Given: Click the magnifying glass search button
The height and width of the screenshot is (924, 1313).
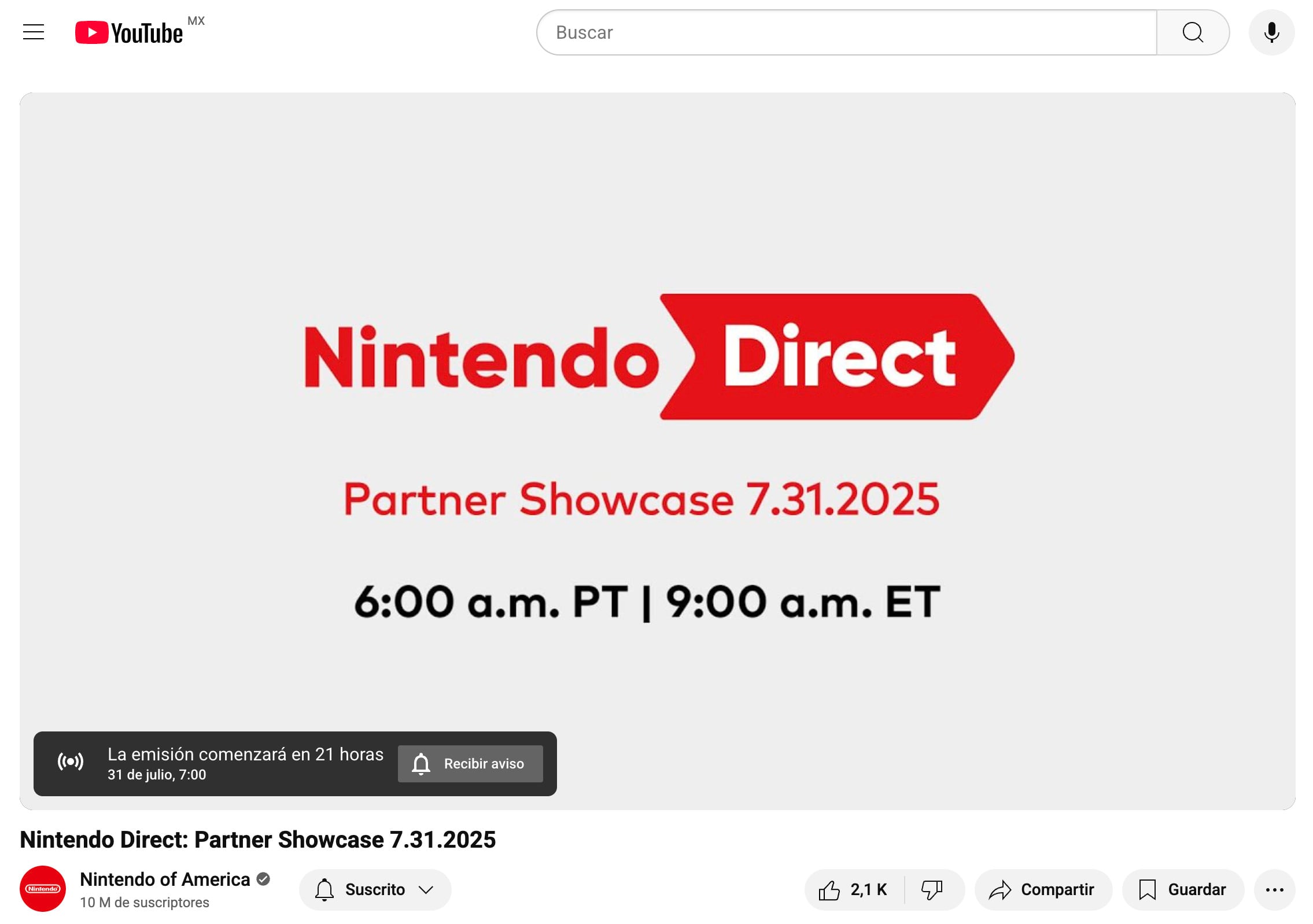Looking at the screenshot, I should click(x=1192, y=32).
